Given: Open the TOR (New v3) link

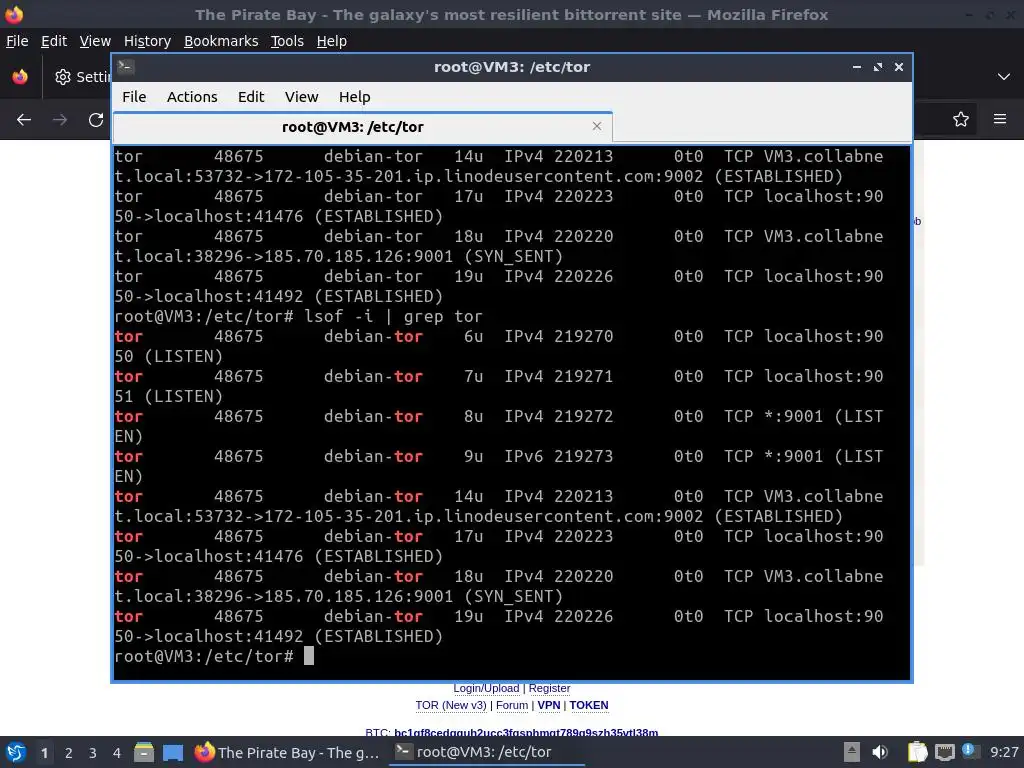Looking at the screenshot, I should pos(451,705).
